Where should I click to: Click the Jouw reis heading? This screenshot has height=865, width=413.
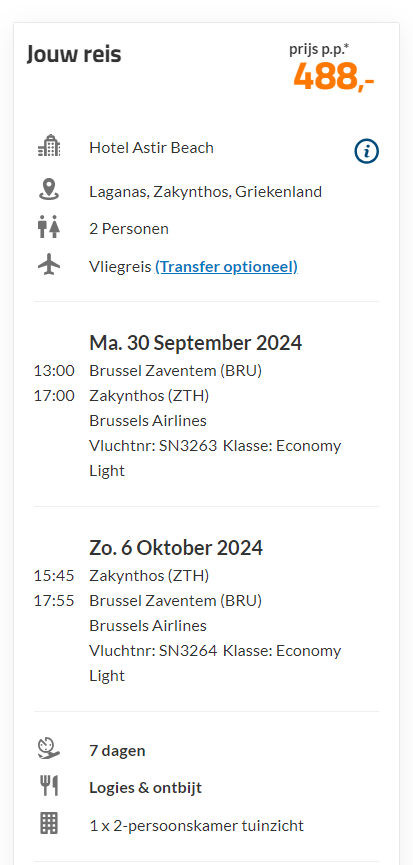[x=74, y=54]
